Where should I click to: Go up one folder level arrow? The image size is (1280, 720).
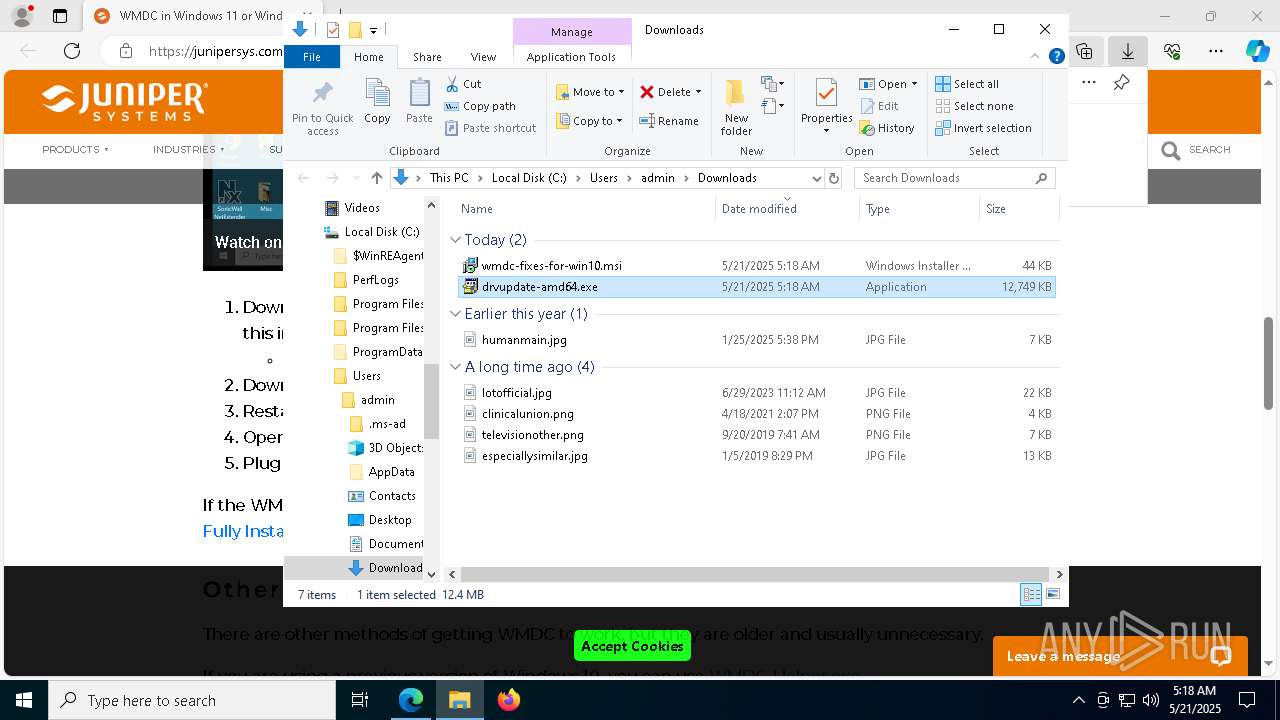pyautogui.click(x=376, y=178)
